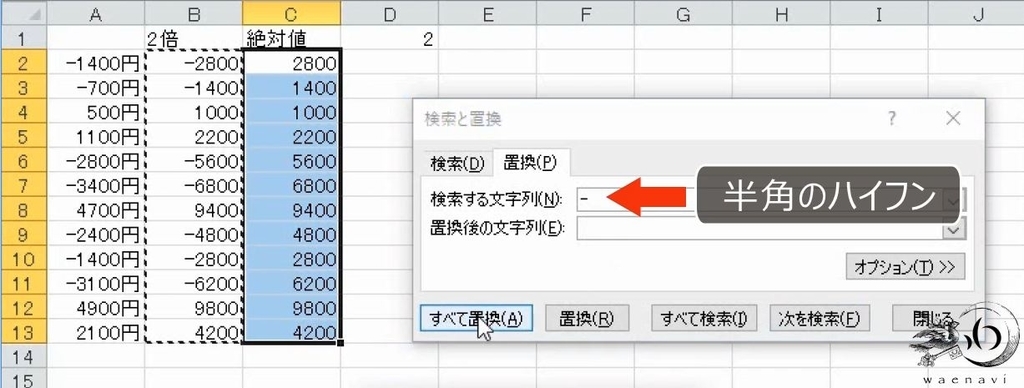Close the 検索と置換 dialog
This screenshot has height=388, width=1024.
pyautogui.click(x=953, y=118)
